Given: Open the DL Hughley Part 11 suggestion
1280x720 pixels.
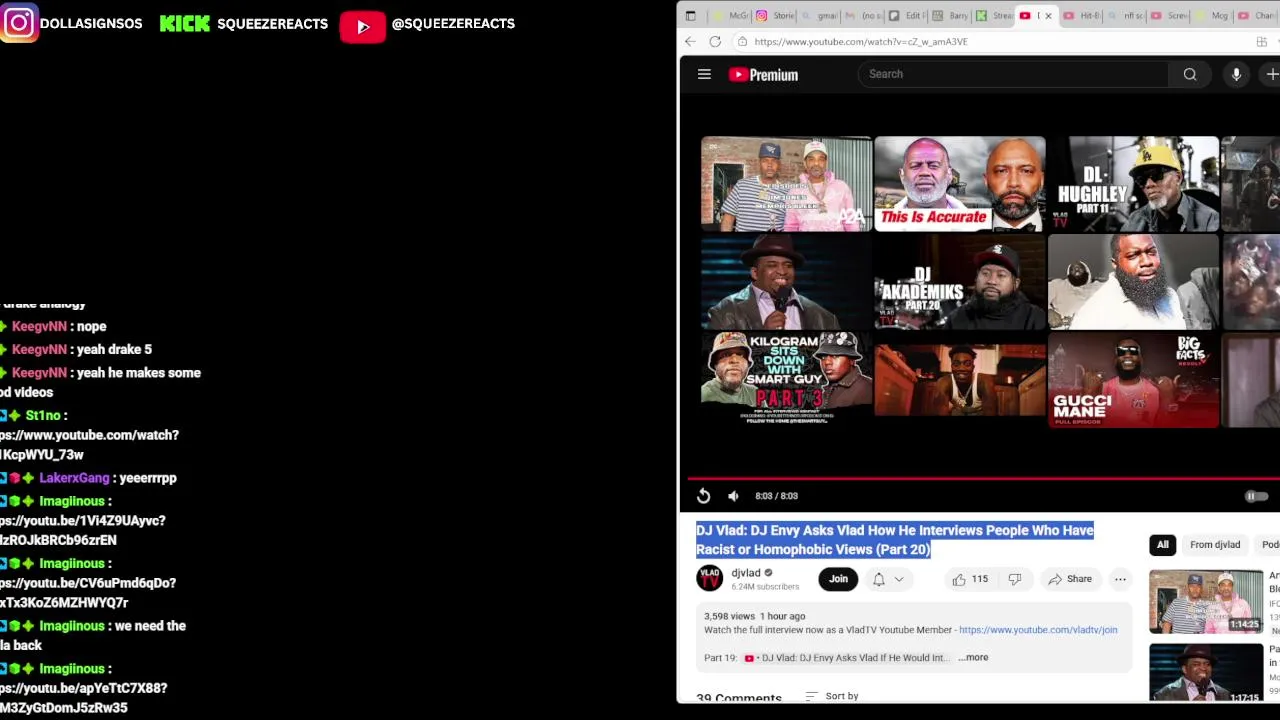Looking at the screenshot, I should 1133,184.
